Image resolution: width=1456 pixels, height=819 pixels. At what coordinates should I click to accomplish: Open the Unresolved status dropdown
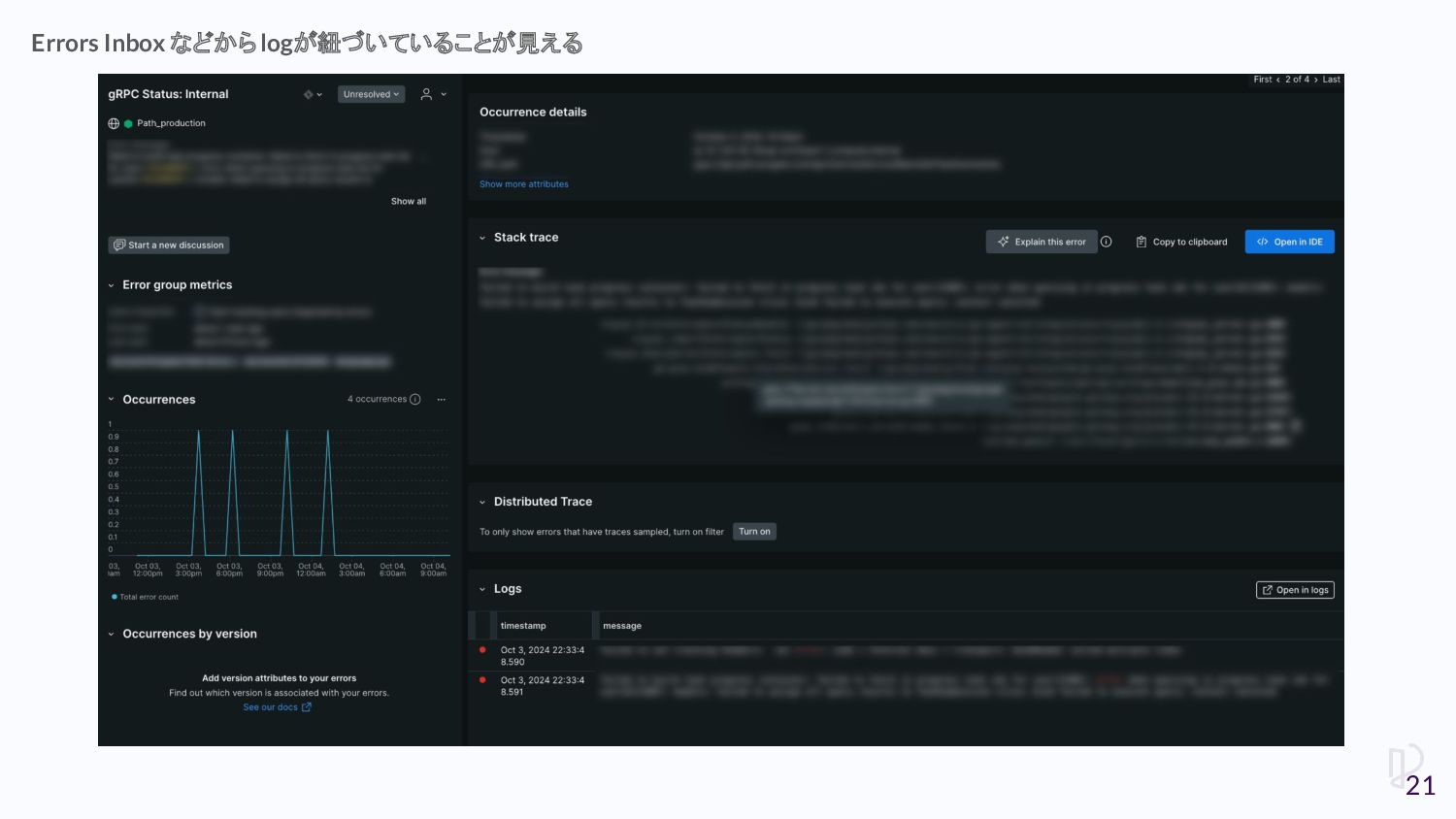pyautogui.click(x=371, y=94)
